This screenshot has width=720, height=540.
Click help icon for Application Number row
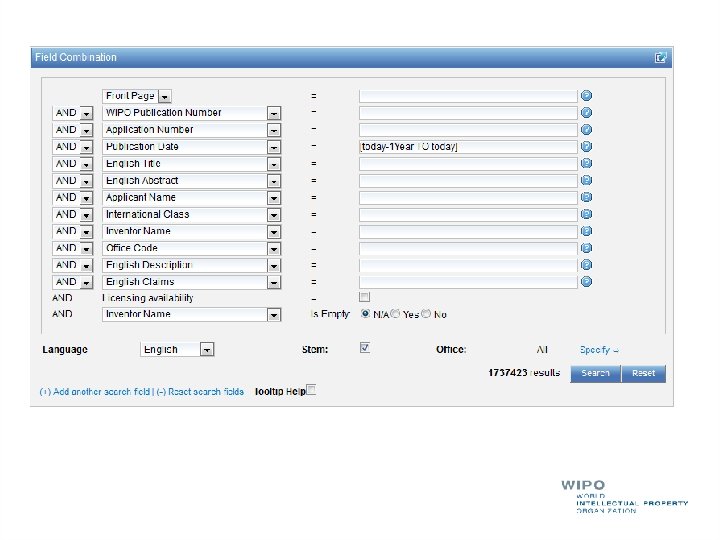(x=586, y=129)
